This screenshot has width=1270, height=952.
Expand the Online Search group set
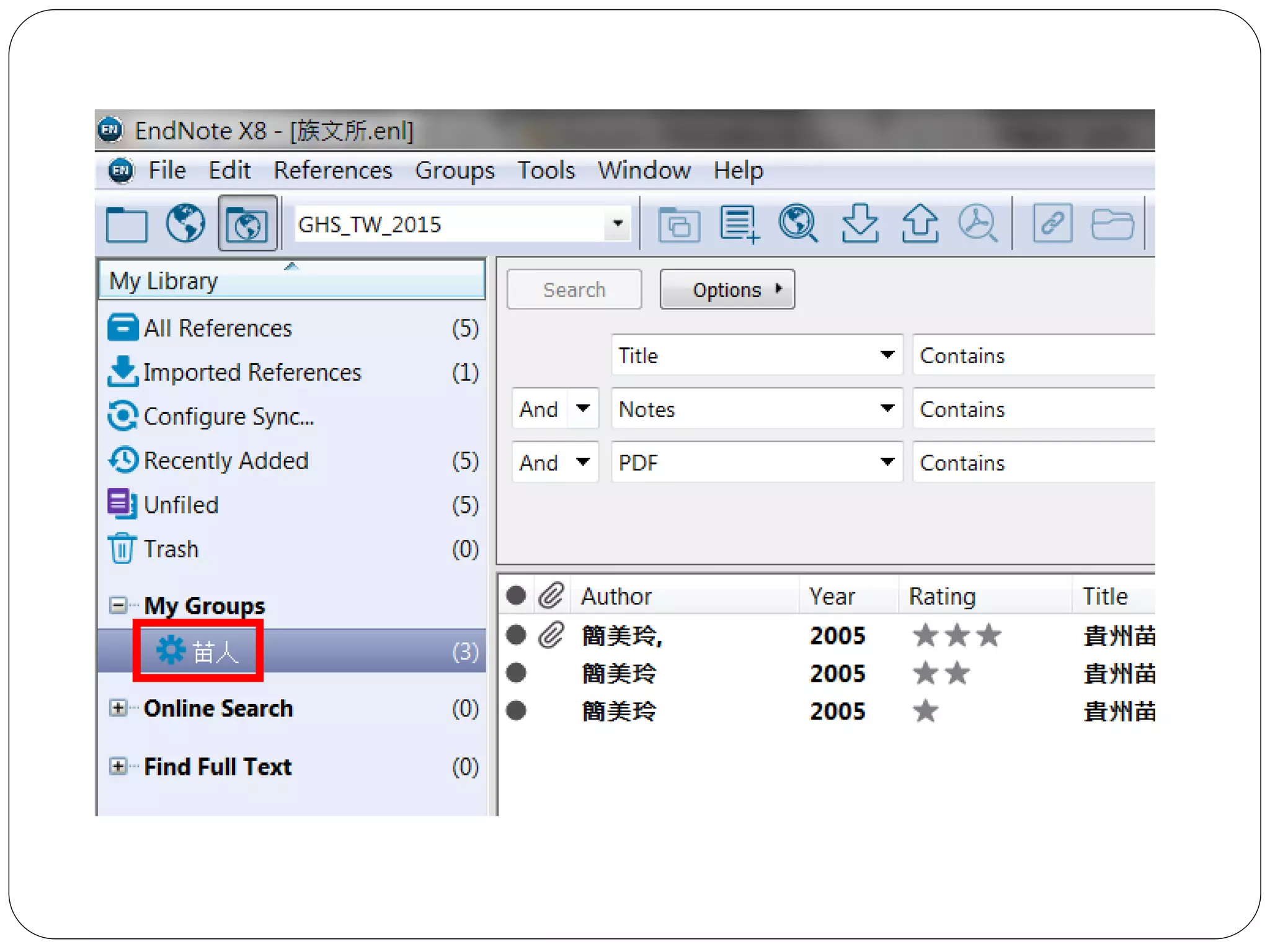click(117, 708)
